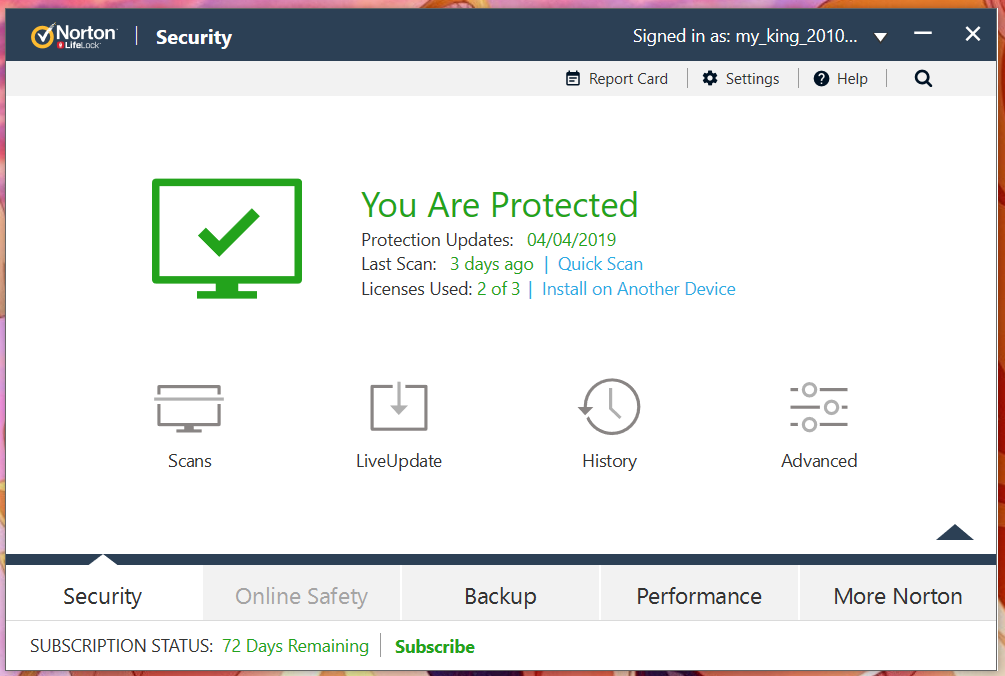Image resolution: width=1005 pixels, height=676 pixels.
Task: Collapse the panel with the up triangle
Action: point(954,532)
